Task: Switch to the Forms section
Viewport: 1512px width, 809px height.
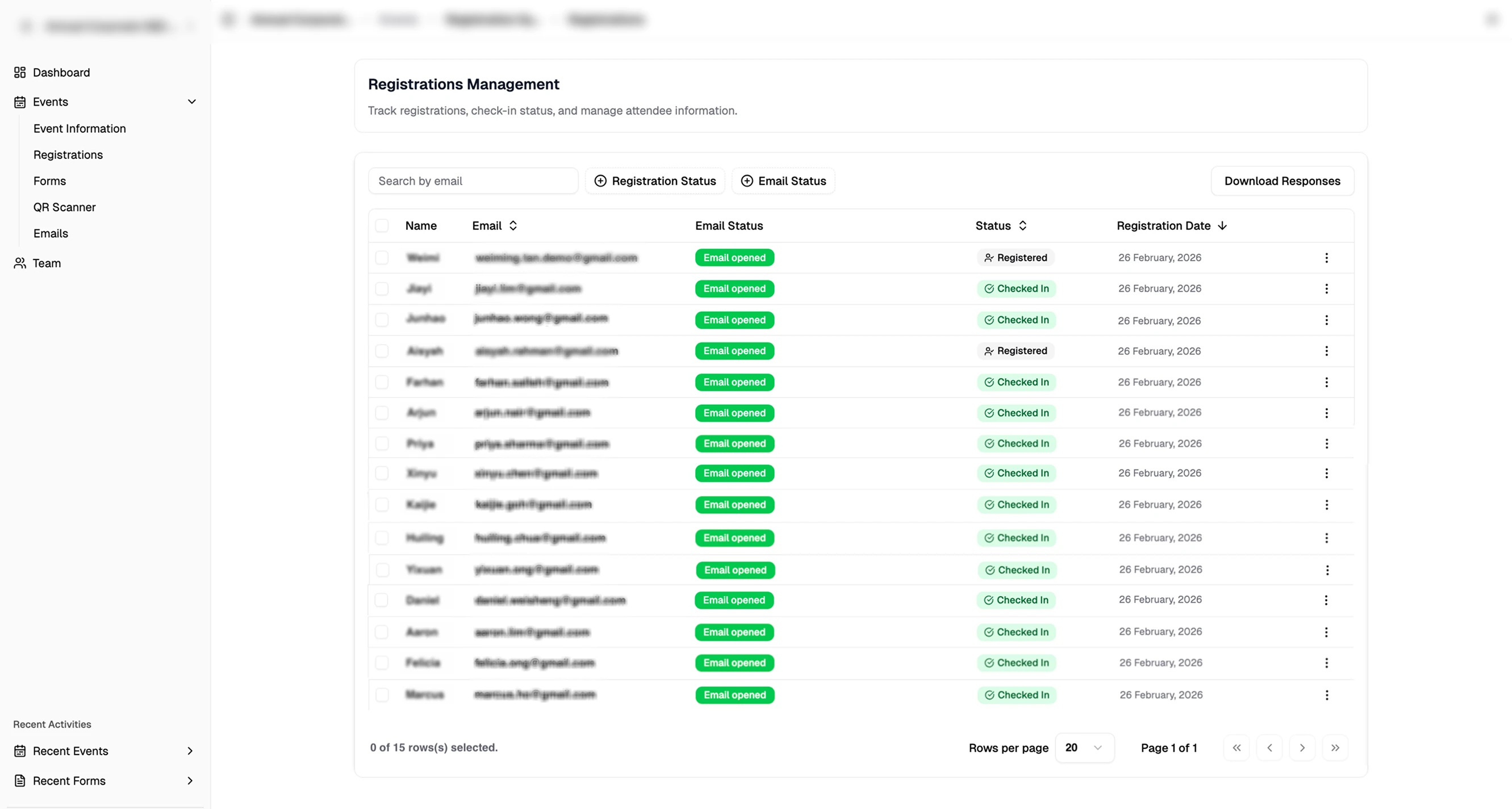Action: (49, 181)
